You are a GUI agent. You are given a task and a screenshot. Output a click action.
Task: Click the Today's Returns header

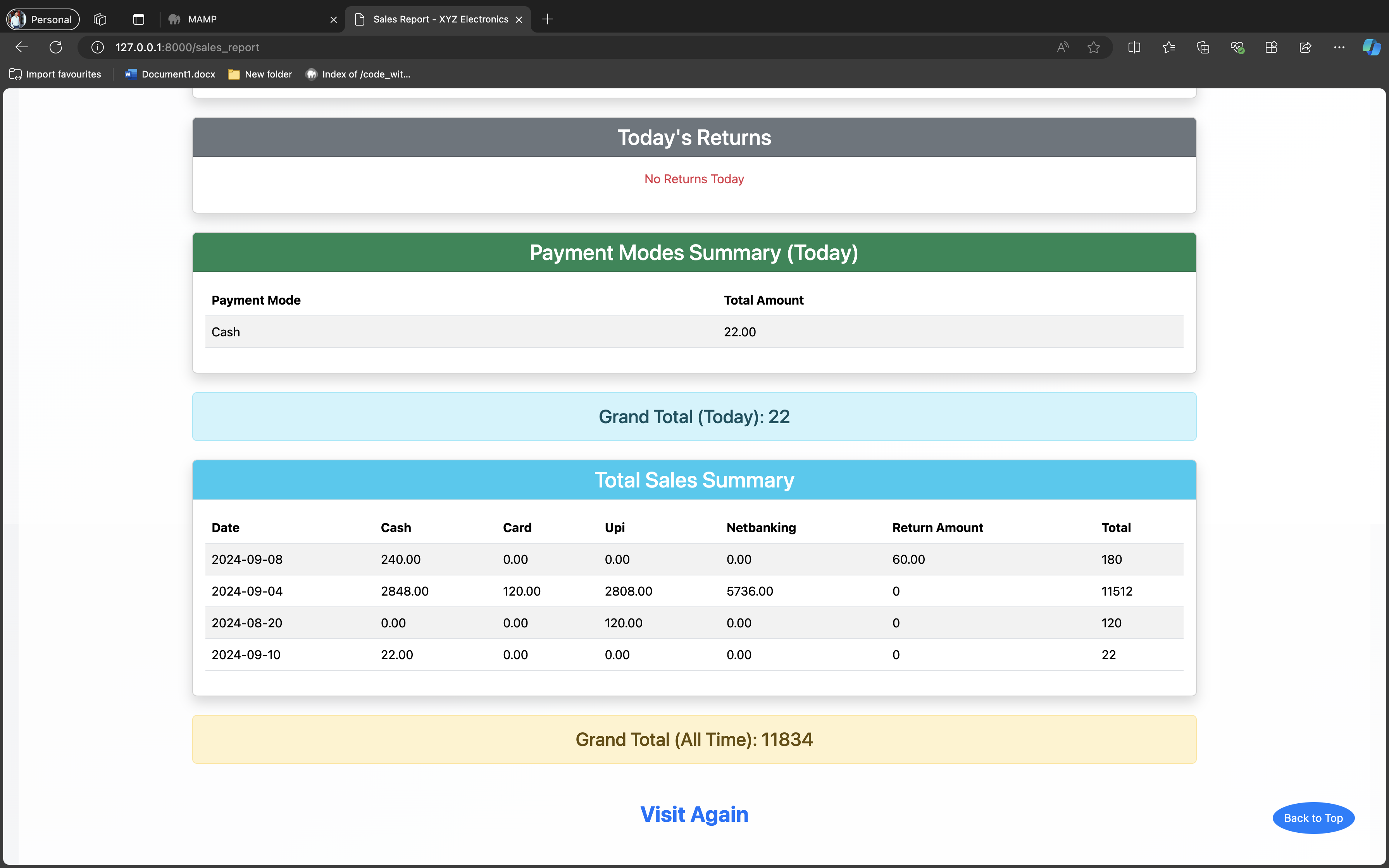pos(694,137)
